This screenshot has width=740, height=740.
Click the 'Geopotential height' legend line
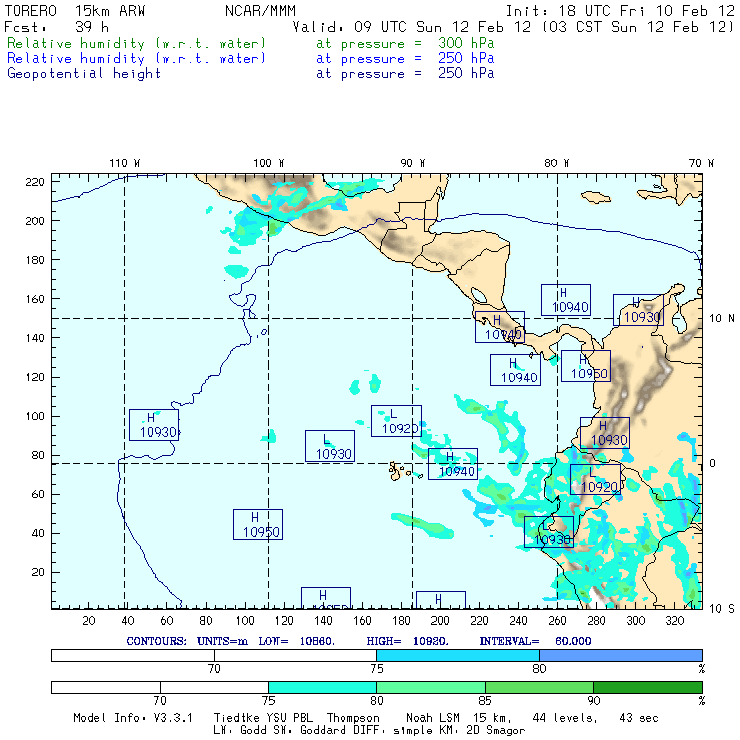click(250, 73)
